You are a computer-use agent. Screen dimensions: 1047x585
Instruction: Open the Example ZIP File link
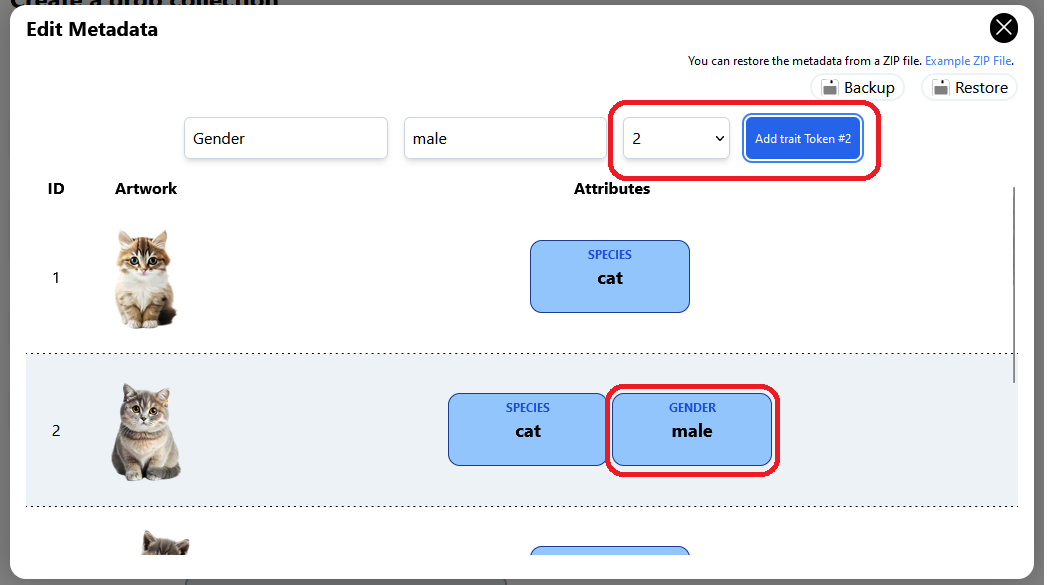[x=968, y=61]
